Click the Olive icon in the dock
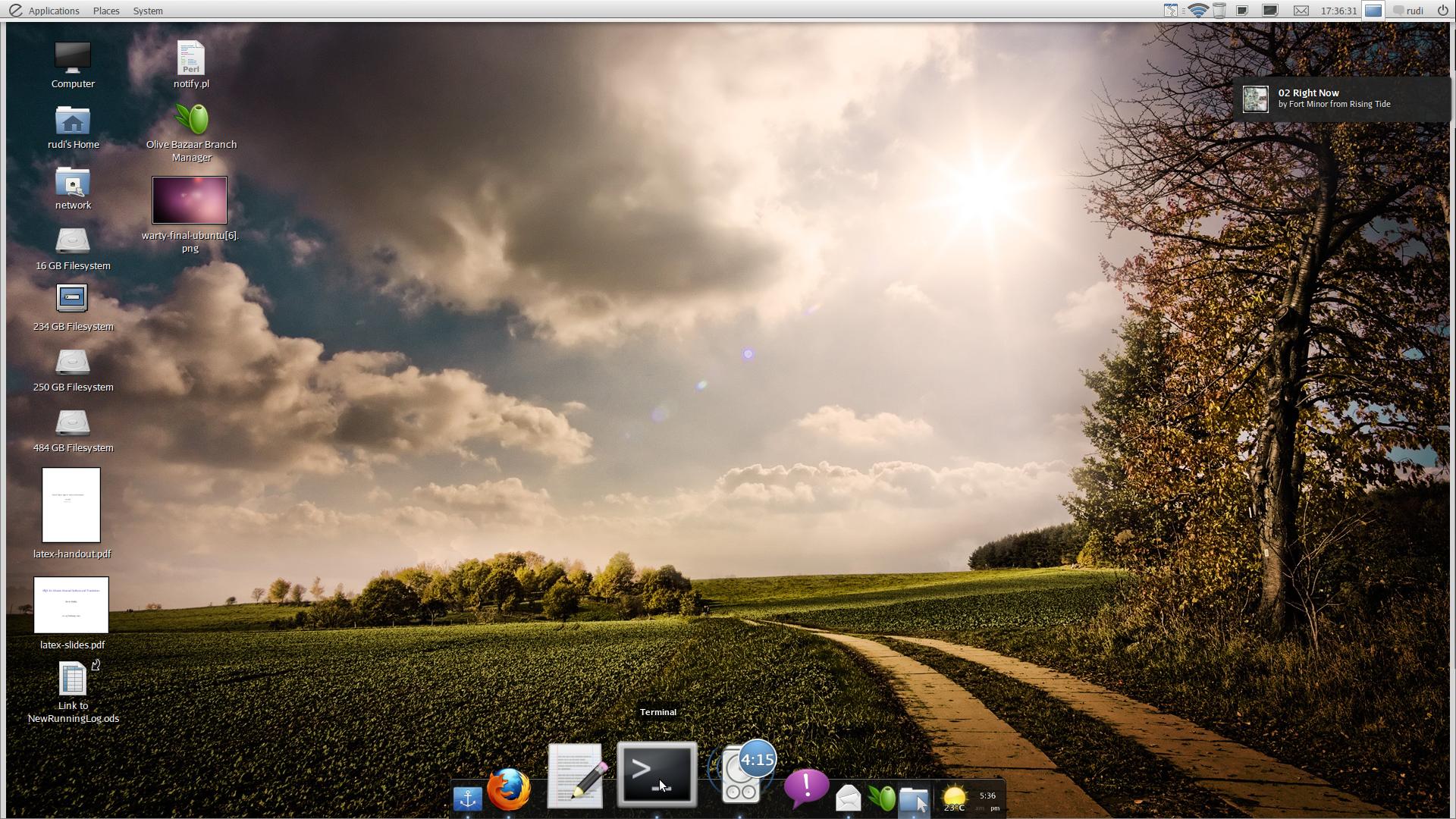Image resolution: width=1456 pixels, height=819 pixels. [x=881, y=797]
